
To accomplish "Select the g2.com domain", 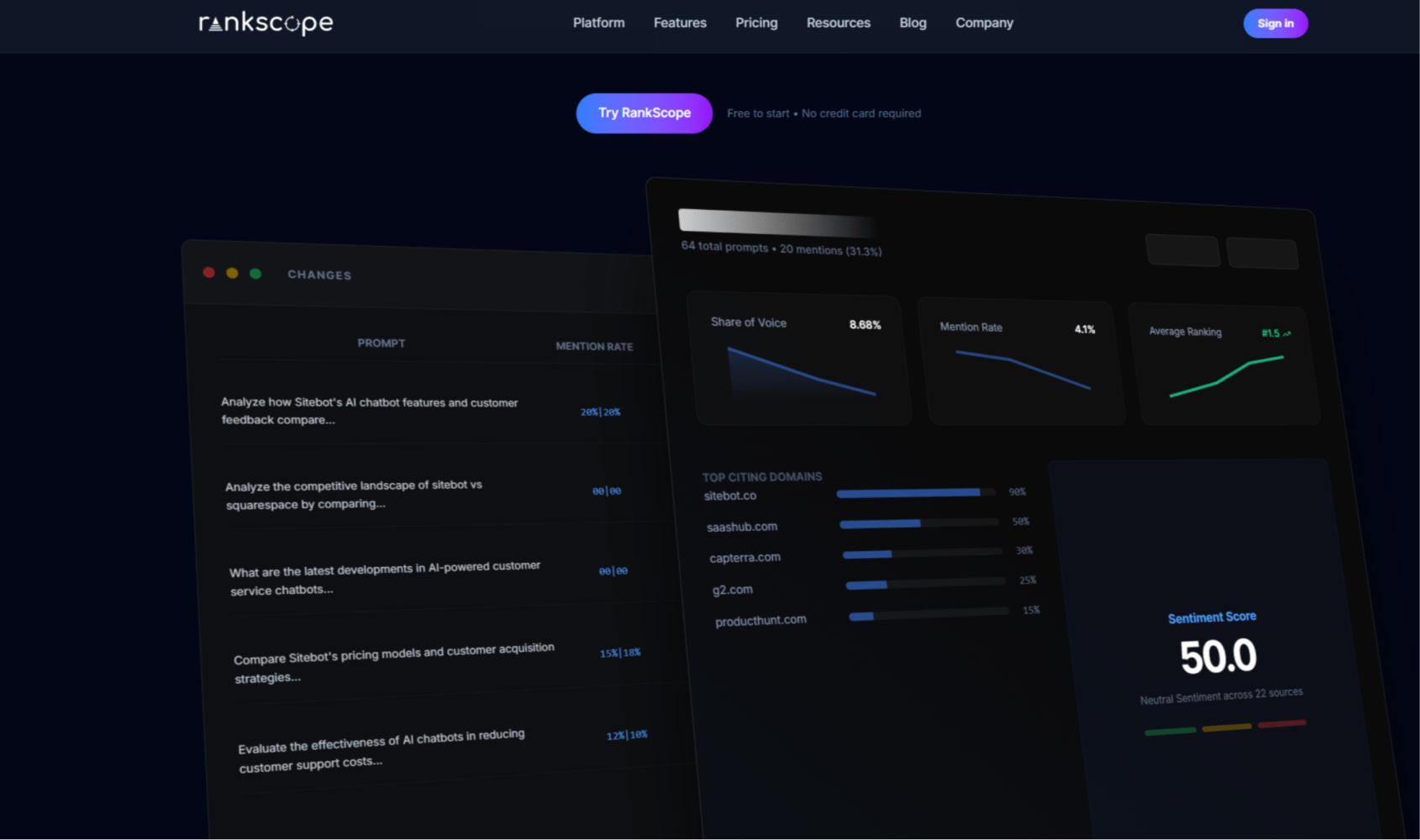I will pyautogui.click(x=733, y=590).
